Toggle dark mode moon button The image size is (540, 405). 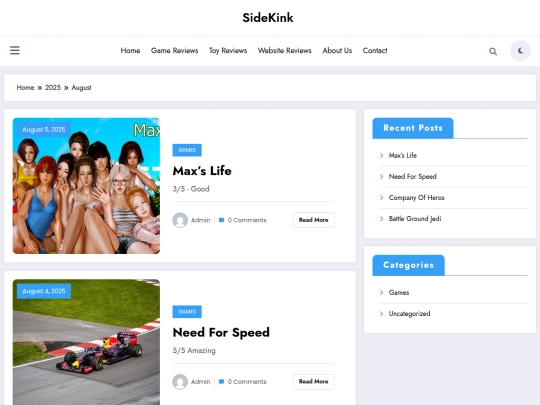point(520,51)
